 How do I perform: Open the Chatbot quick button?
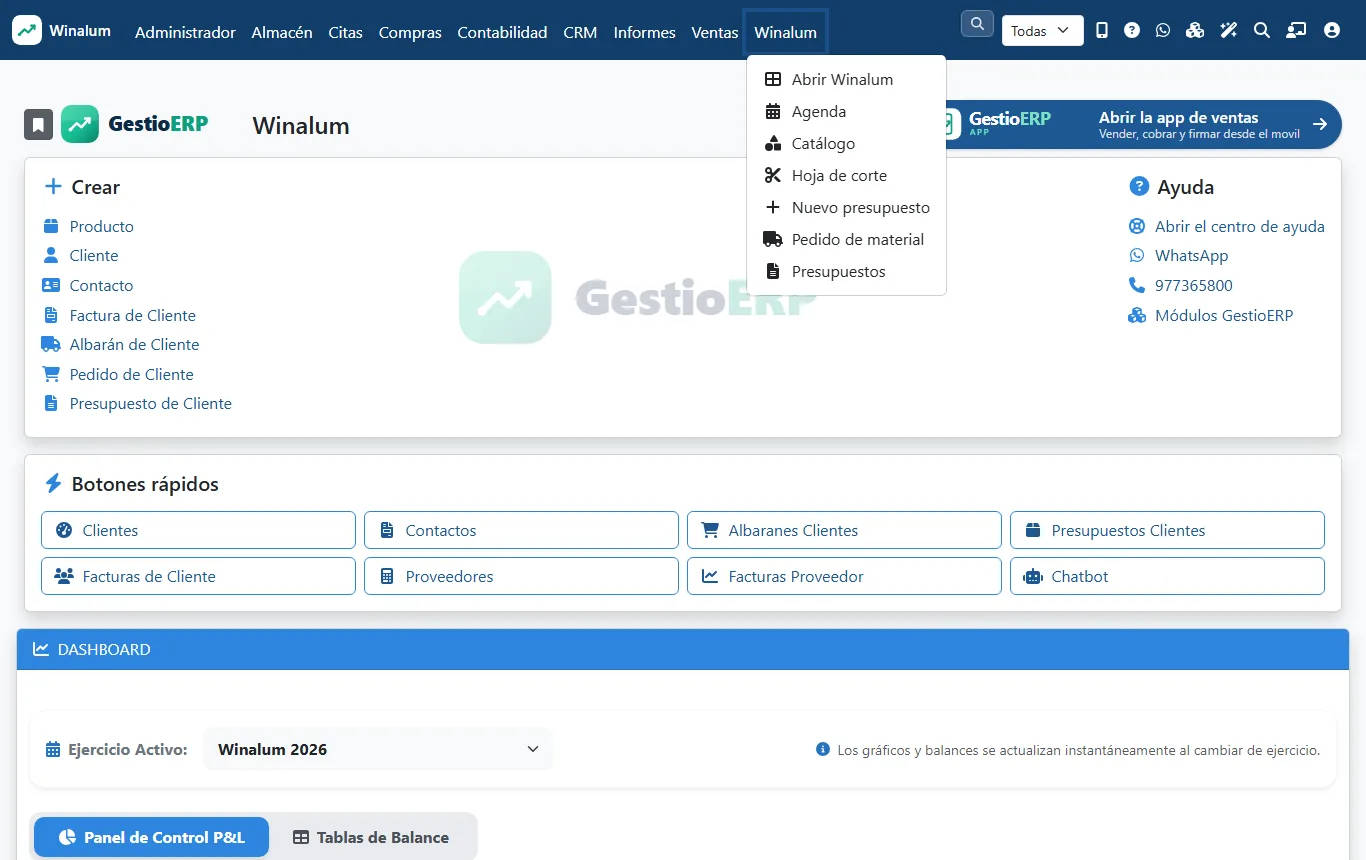click(x=1167, y=576)
